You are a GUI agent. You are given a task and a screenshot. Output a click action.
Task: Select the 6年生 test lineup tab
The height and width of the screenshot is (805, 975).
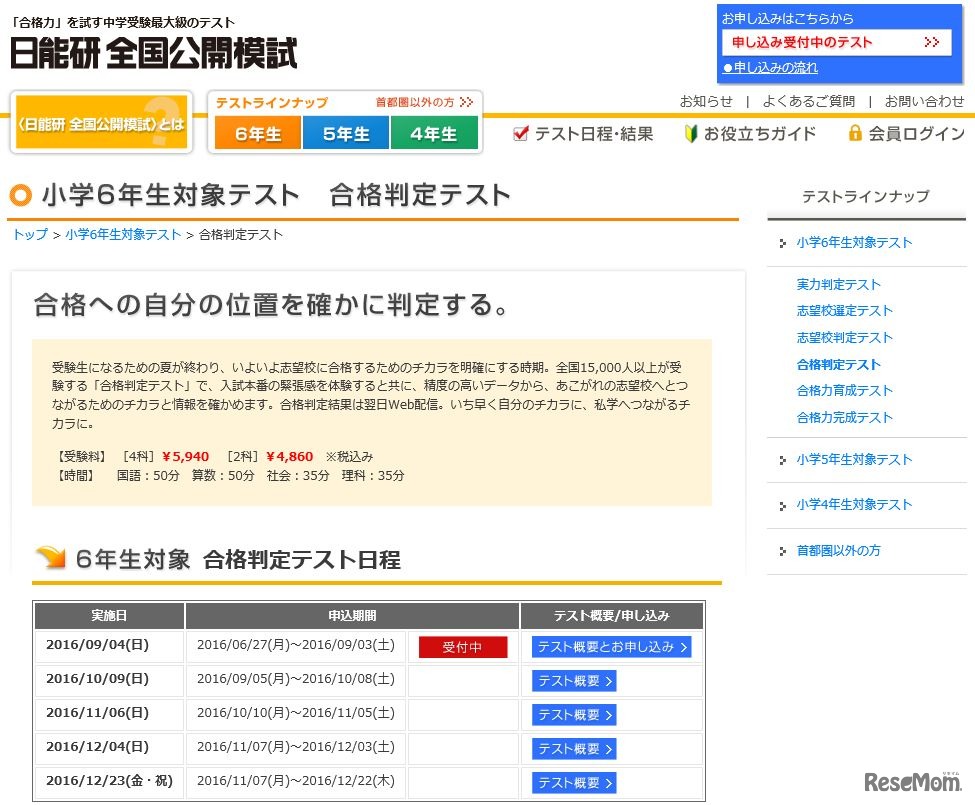click(258, 134)
